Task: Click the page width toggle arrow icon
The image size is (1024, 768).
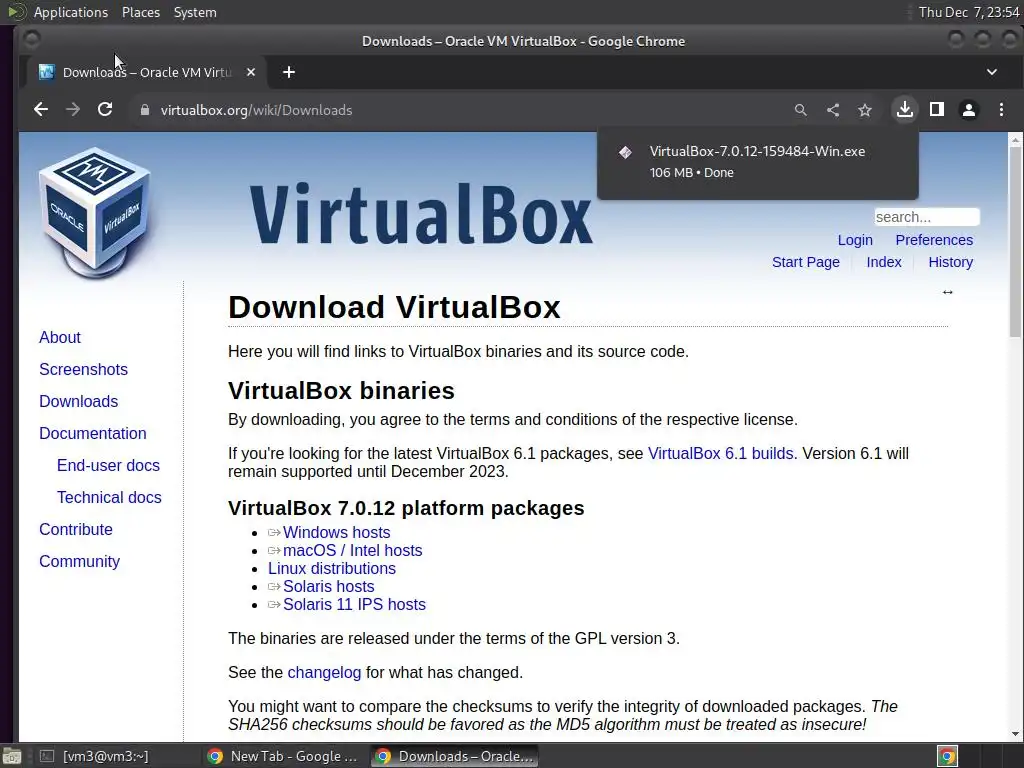Action: (x=947, y=292)
